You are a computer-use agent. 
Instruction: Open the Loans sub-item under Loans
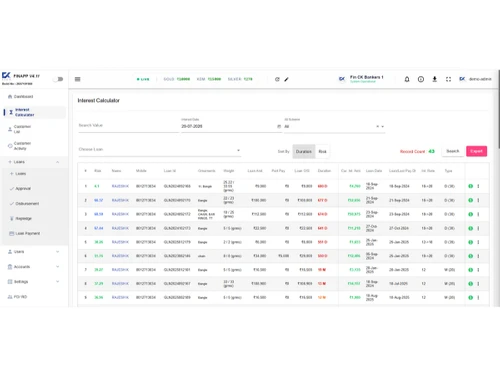point(18,174)
